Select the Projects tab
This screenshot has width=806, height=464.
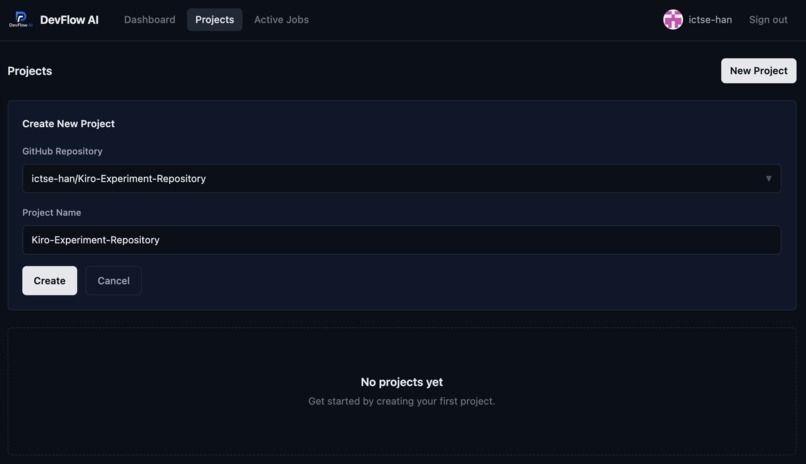pos(214,20)
